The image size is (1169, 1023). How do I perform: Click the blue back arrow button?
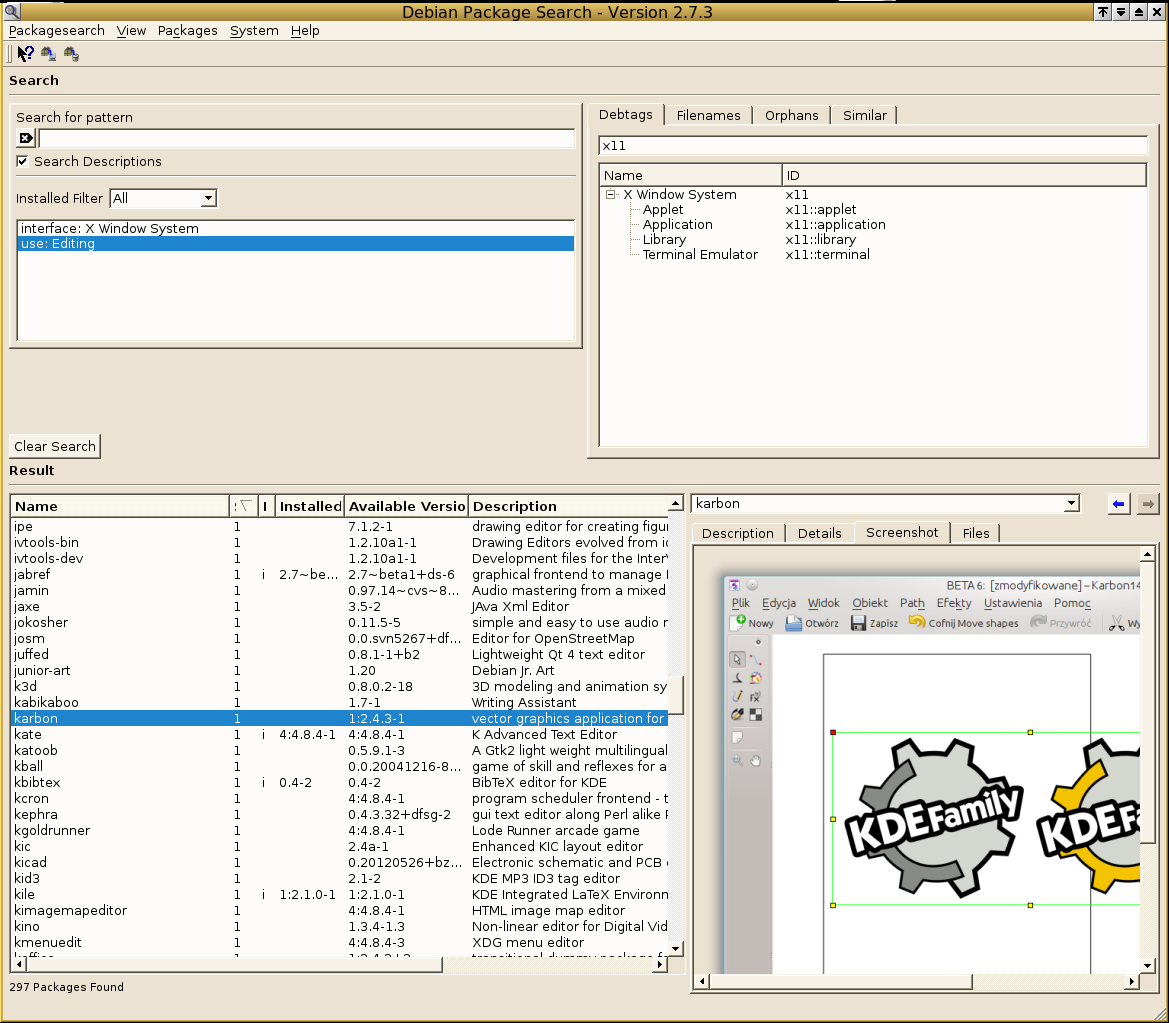tap(1118, 504)
